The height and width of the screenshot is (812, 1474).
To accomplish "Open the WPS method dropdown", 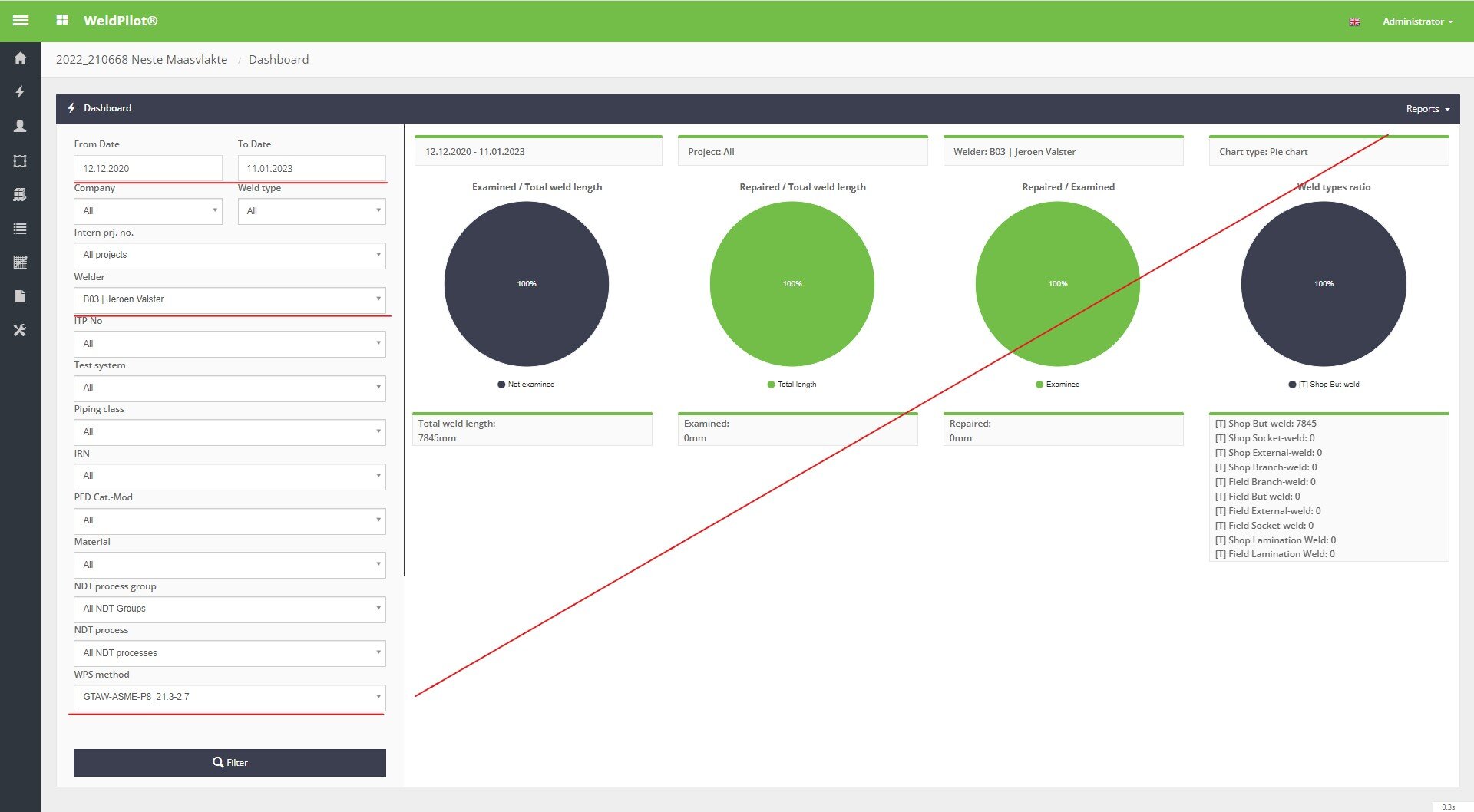I will click(230, 697).
